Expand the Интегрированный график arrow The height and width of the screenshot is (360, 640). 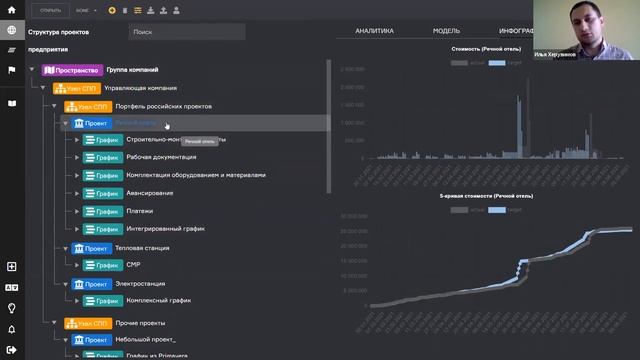point(77,229)
